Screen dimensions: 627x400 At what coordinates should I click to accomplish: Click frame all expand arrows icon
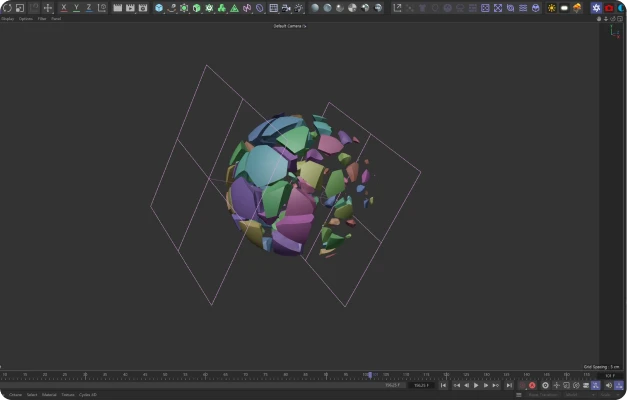[x=497, y=8]
